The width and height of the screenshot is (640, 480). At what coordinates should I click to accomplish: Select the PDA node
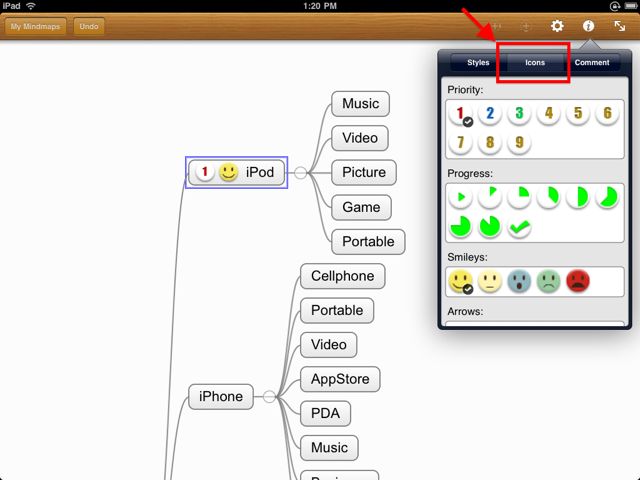point(325,413)
